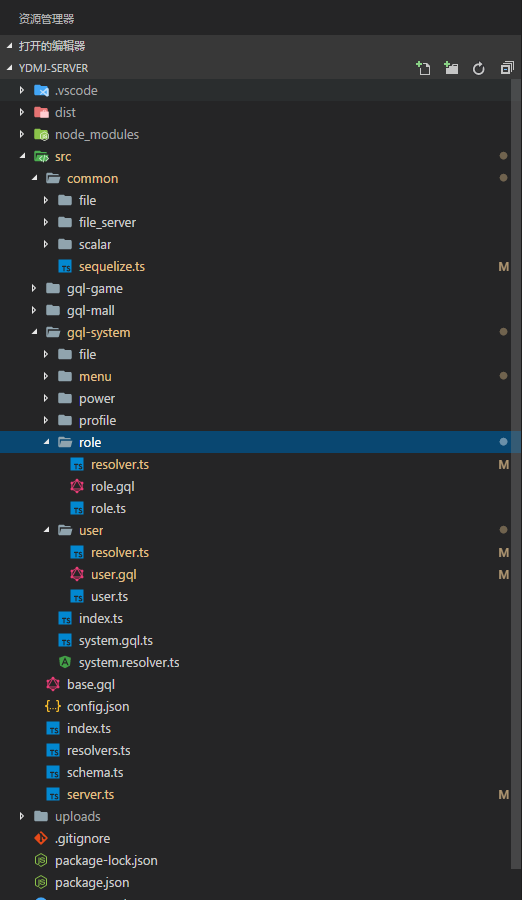522x900 pixels.
Task: Click the green node_modules folder icon
Action: [41, 134]
